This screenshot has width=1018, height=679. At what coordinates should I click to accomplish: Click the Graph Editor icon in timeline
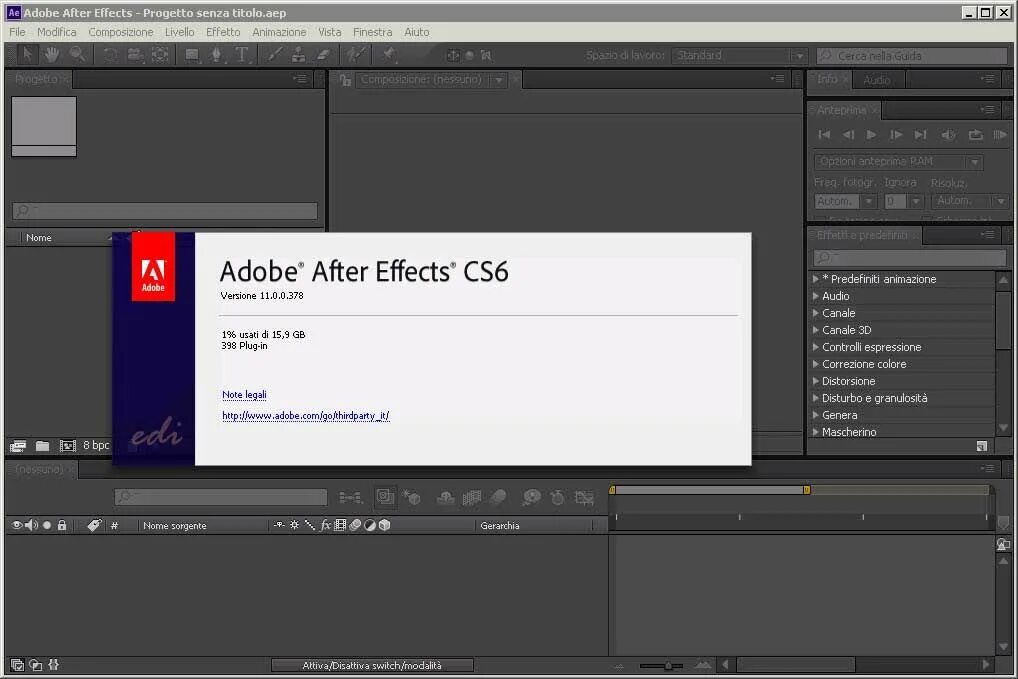584,498
